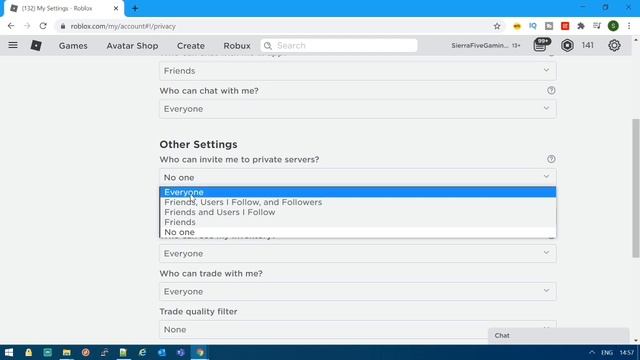Viewport: 640px width, 360px height.
Task: Click the roblox.com address bar
Action: pyautogui.click(x=278, y=26)
